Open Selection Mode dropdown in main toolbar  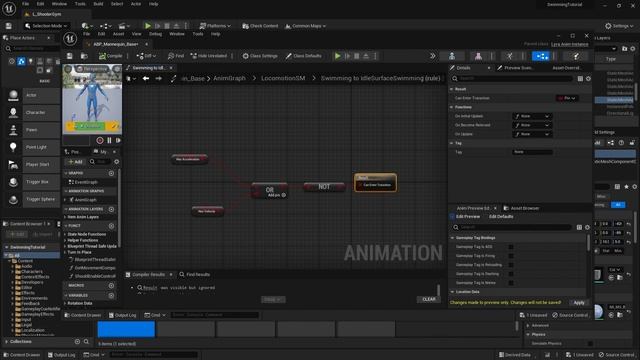(46, 26)
